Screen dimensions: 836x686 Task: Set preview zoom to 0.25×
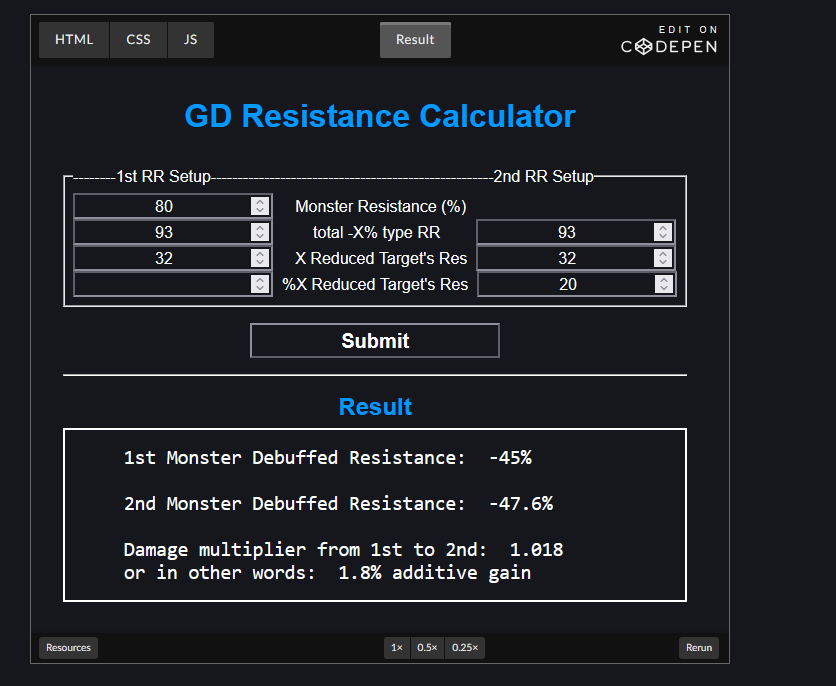click(x=465, y=648)
